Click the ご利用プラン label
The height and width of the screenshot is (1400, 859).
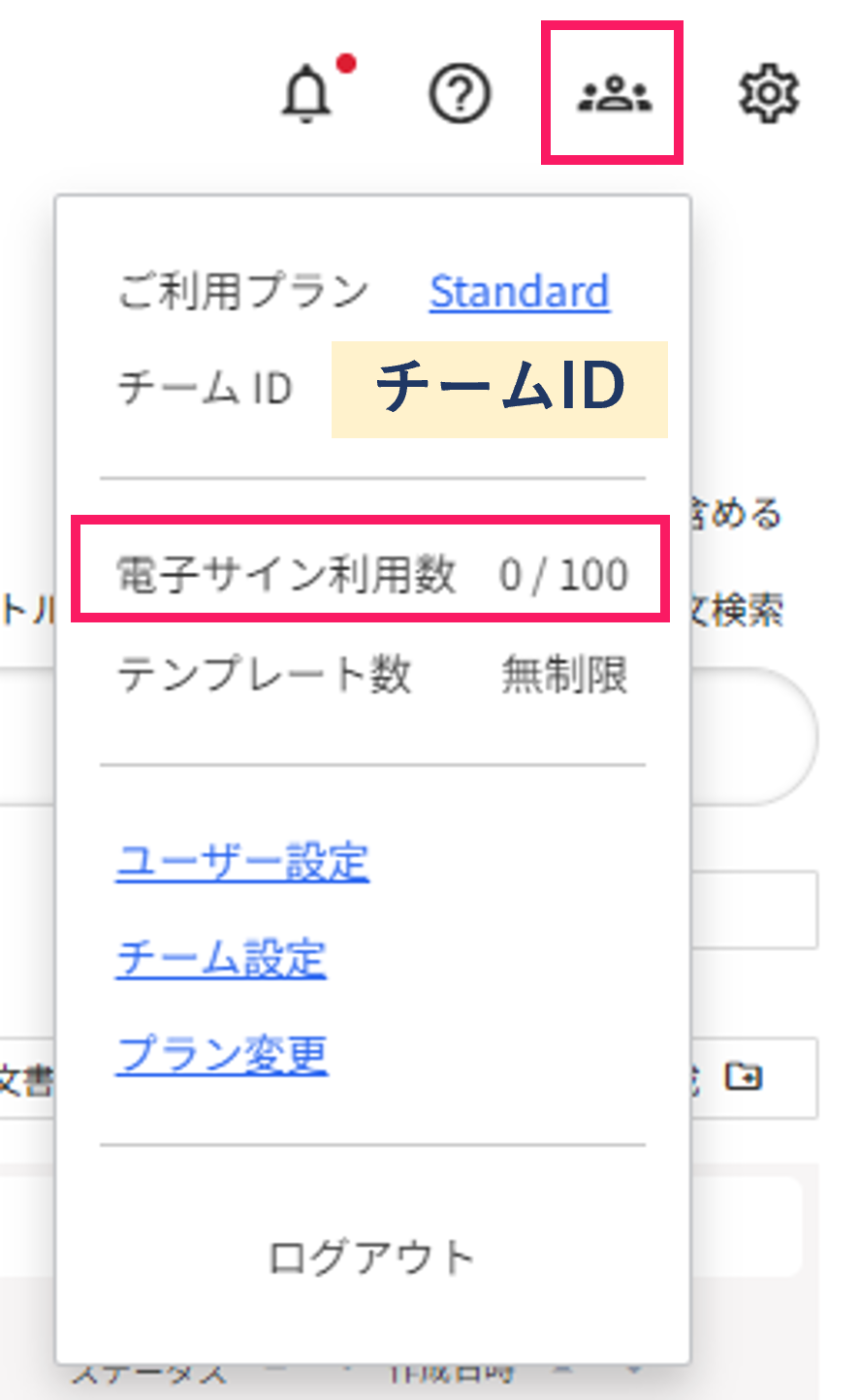click(x=243, y=292)
